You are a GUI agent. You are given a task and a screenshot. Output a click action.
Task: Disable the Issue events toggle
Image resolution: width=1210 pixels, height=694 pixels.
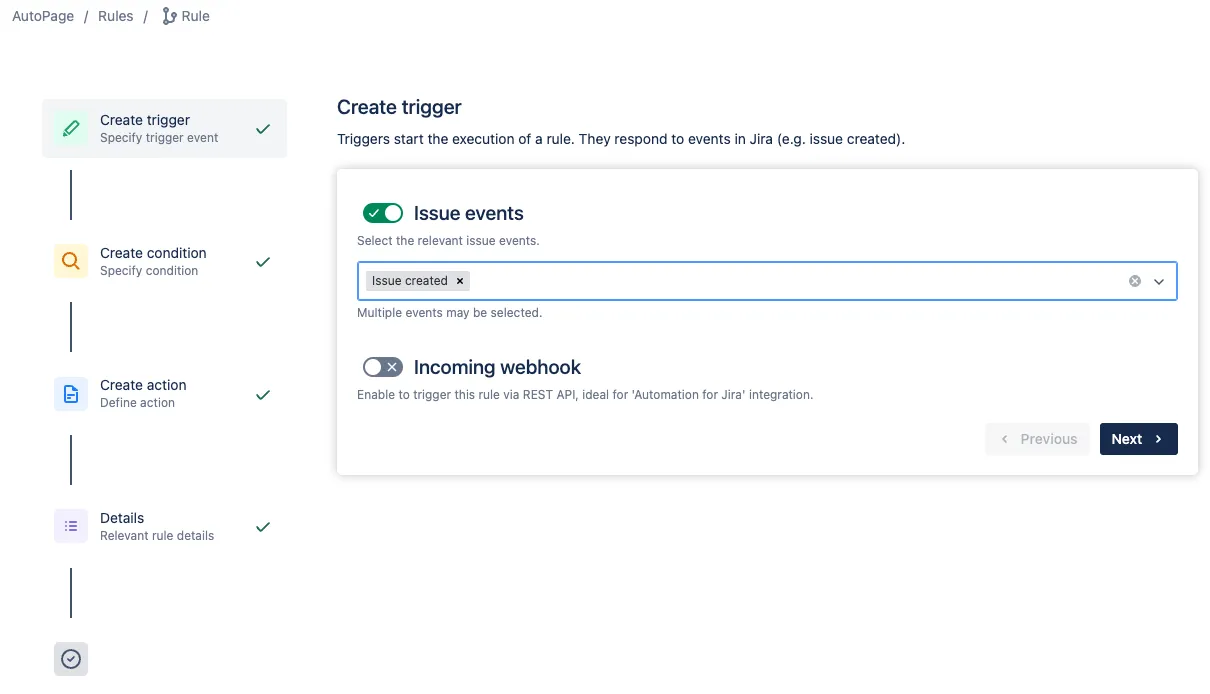[x=382, y=212]
